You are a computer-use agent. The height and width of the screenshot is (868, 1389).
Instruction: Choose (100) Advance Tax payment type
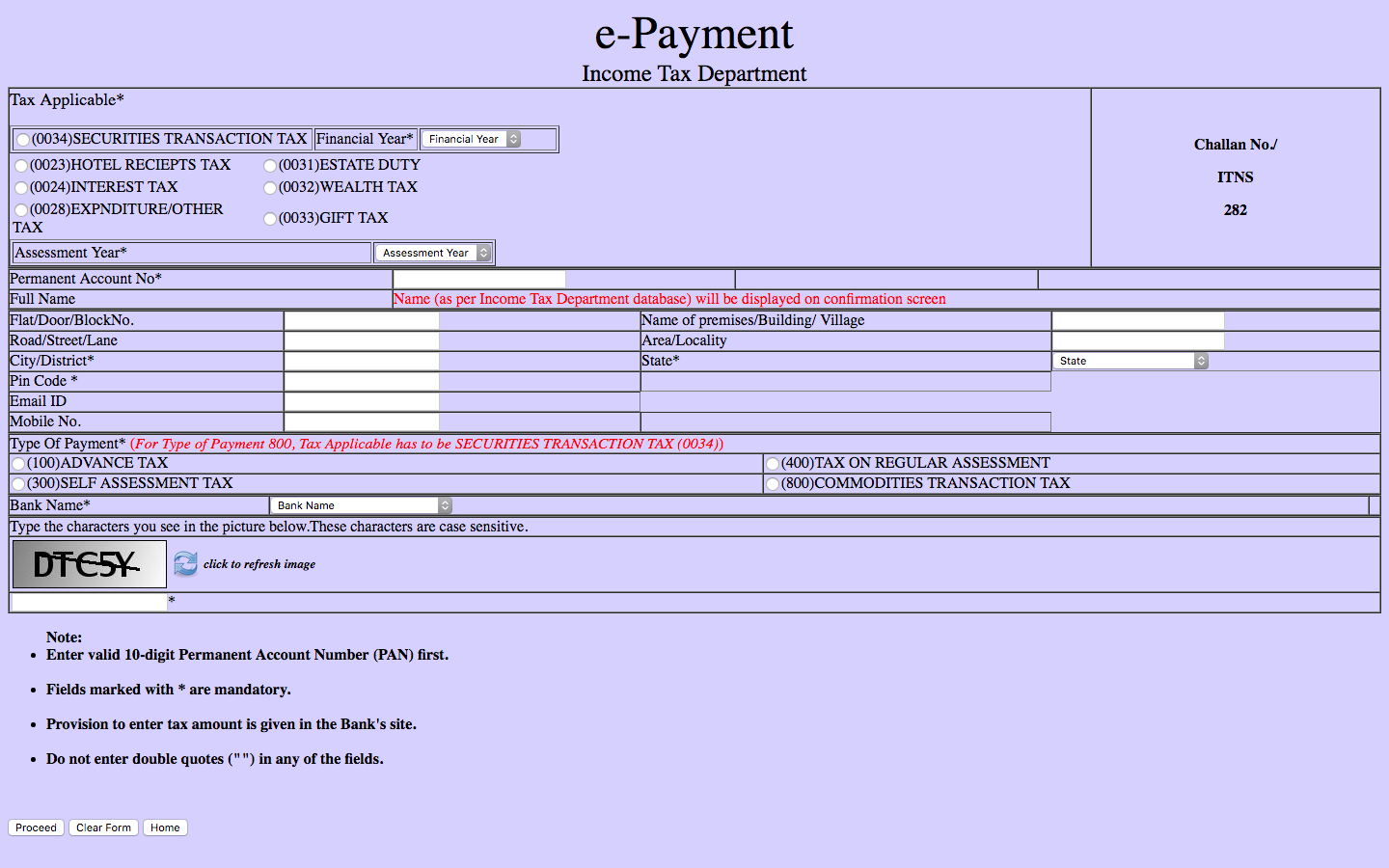coord(17,463)
